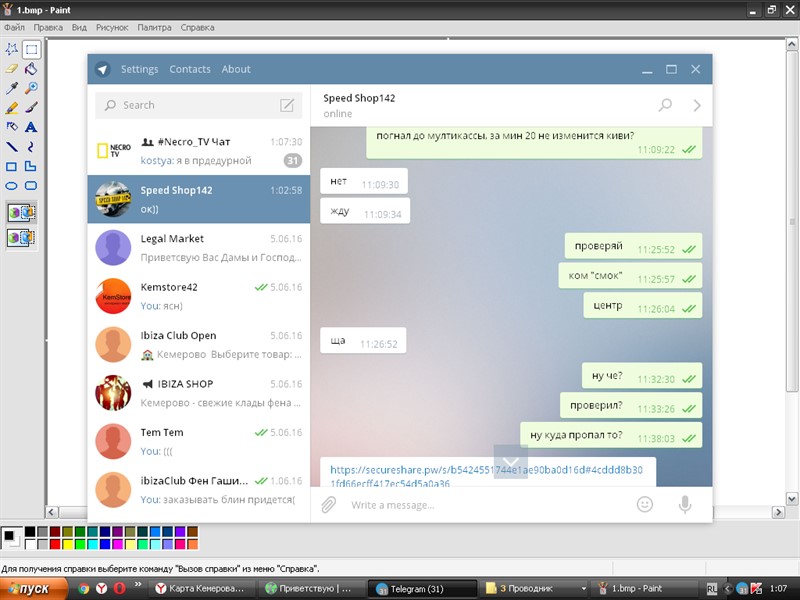Open the IBIZA SHOP channel
800x600 pixels.
pyautogui.click(x=198, y=393)
